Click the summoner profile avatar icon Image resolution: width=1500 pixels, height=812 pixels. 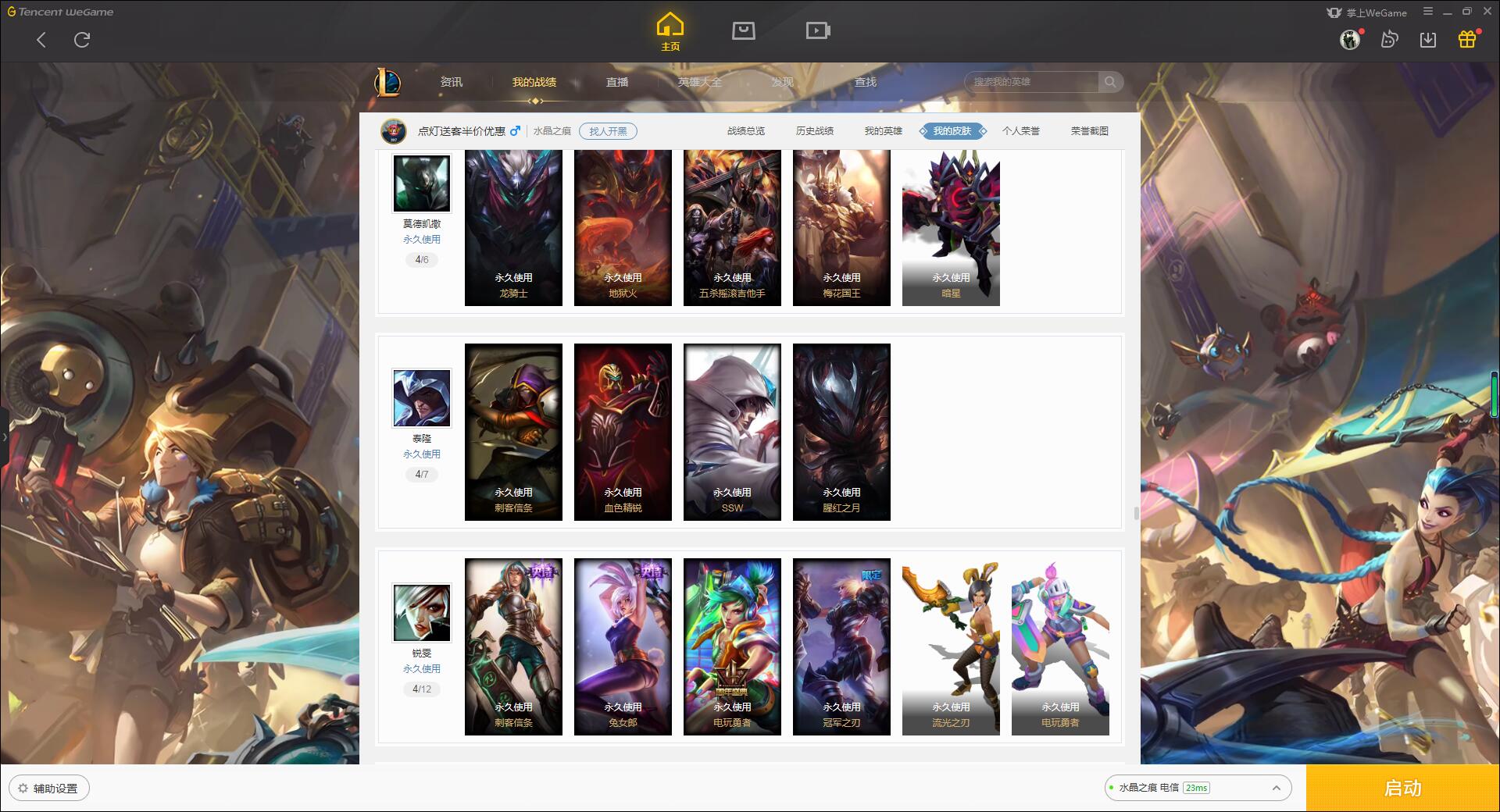pyautogui.click(x=394, y=131)
